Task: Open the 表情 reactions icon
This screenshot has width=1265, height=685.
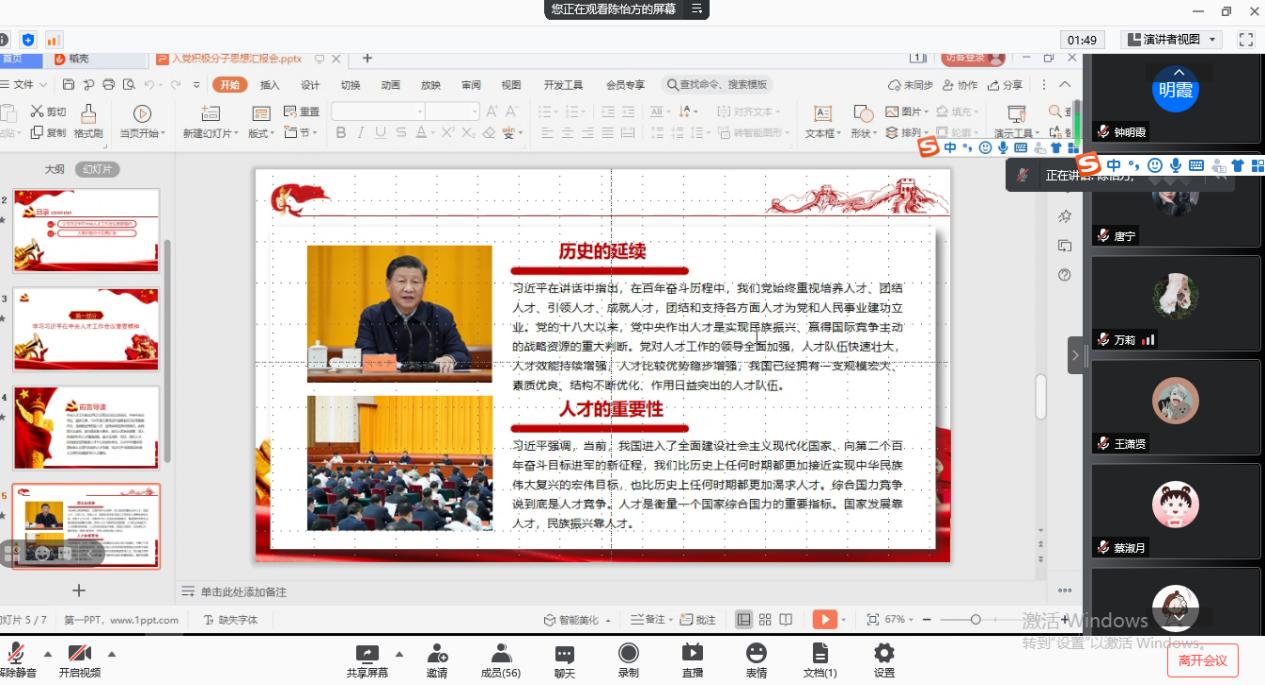Action: 756,654
